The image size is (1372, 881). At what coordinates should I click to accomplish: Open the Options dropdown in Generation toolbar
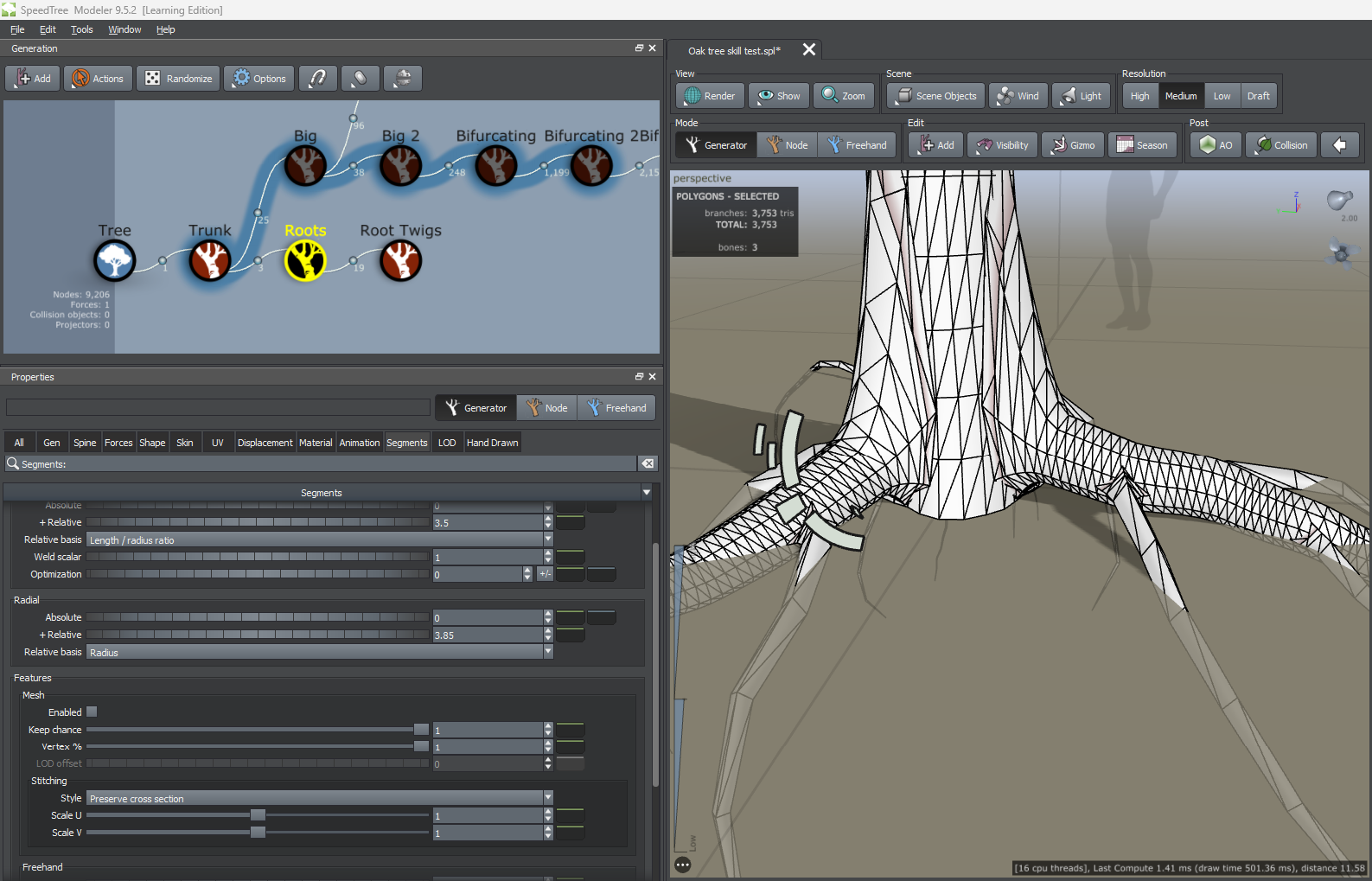point(259,79)
